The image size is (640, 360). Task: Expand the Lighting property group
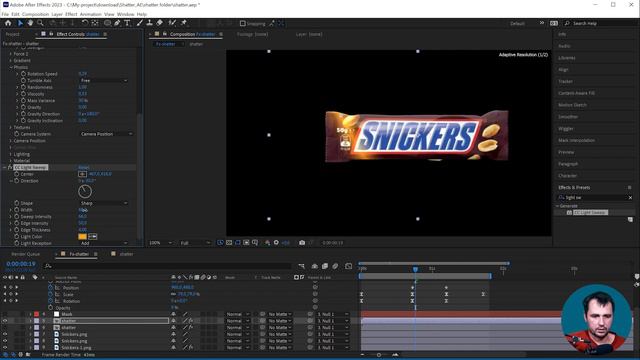[11, 154]
